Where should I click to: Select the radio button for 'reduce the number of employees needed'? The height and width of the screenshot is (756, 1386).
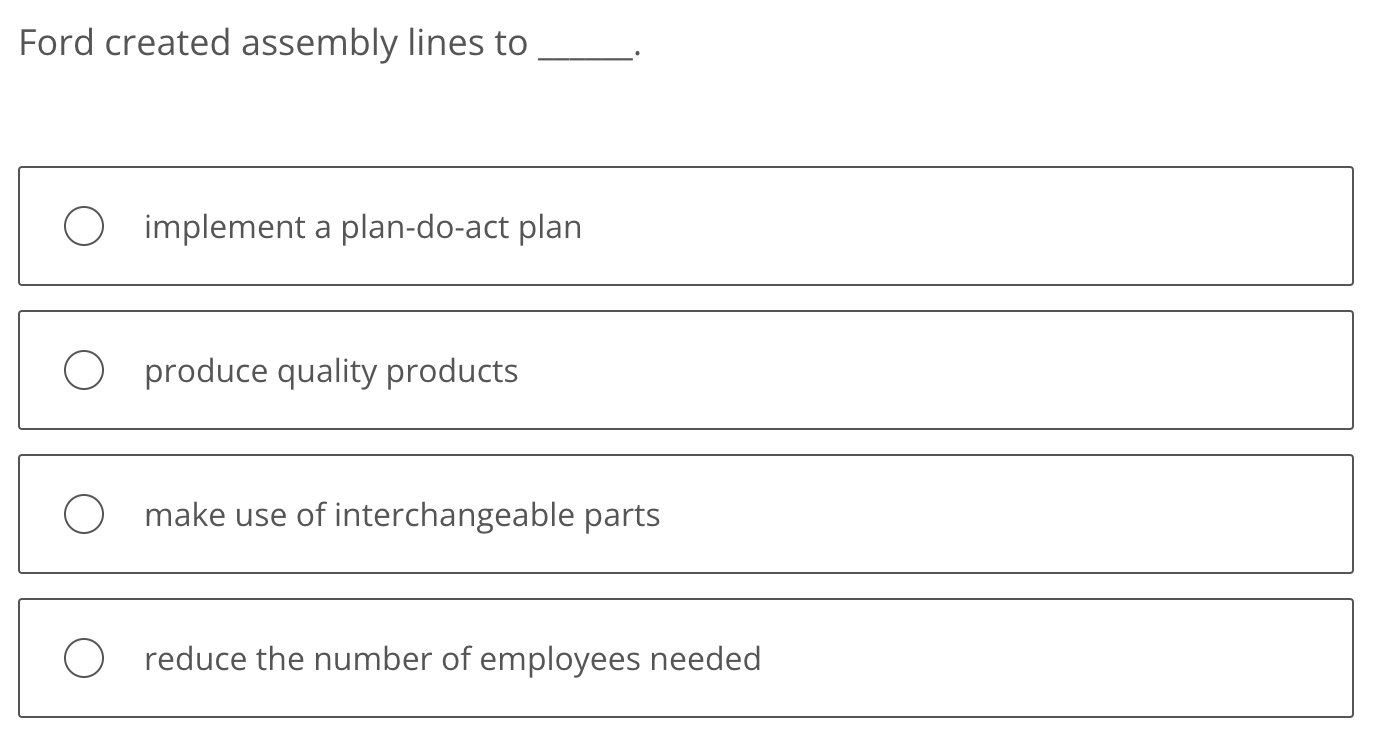pyautogui.click(x=84, y=658)
